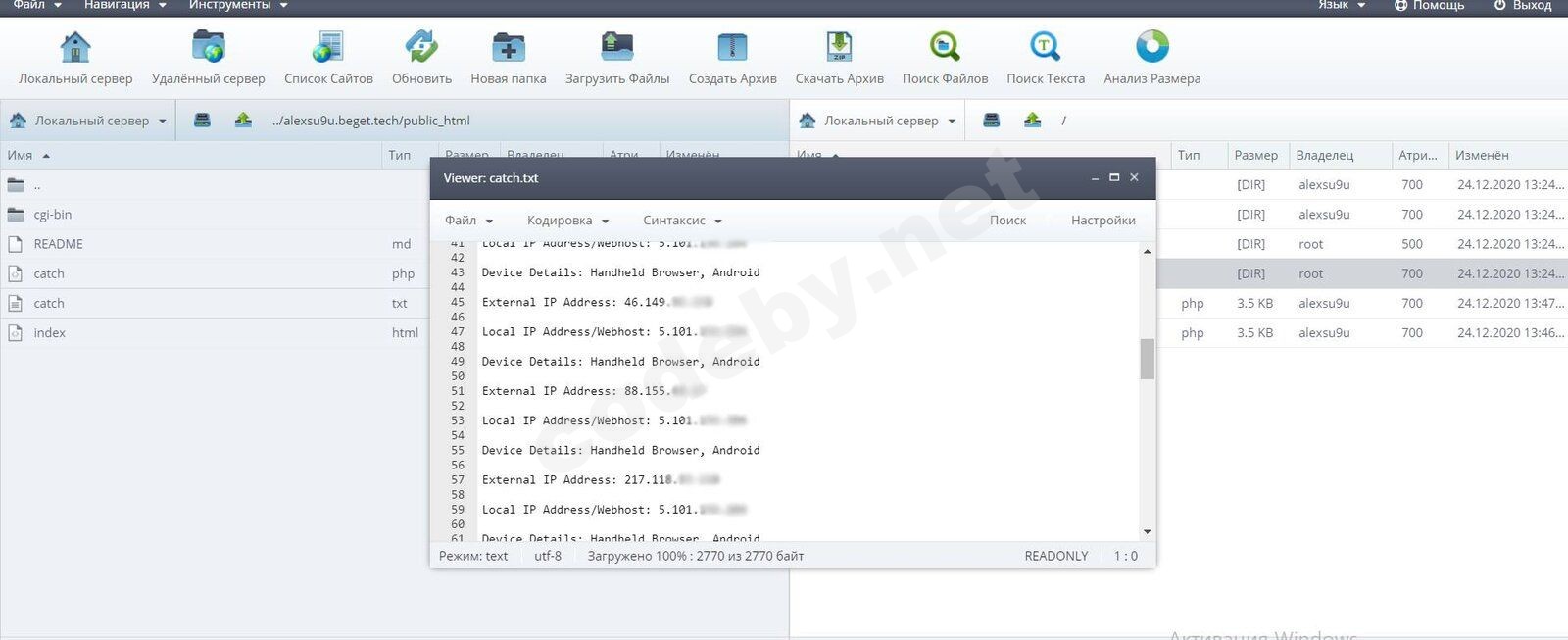Viewport: 1568px width, 640px height.
Task: Select the right panel highlighted root 700 row
Action: click(x=1362, y=273)
